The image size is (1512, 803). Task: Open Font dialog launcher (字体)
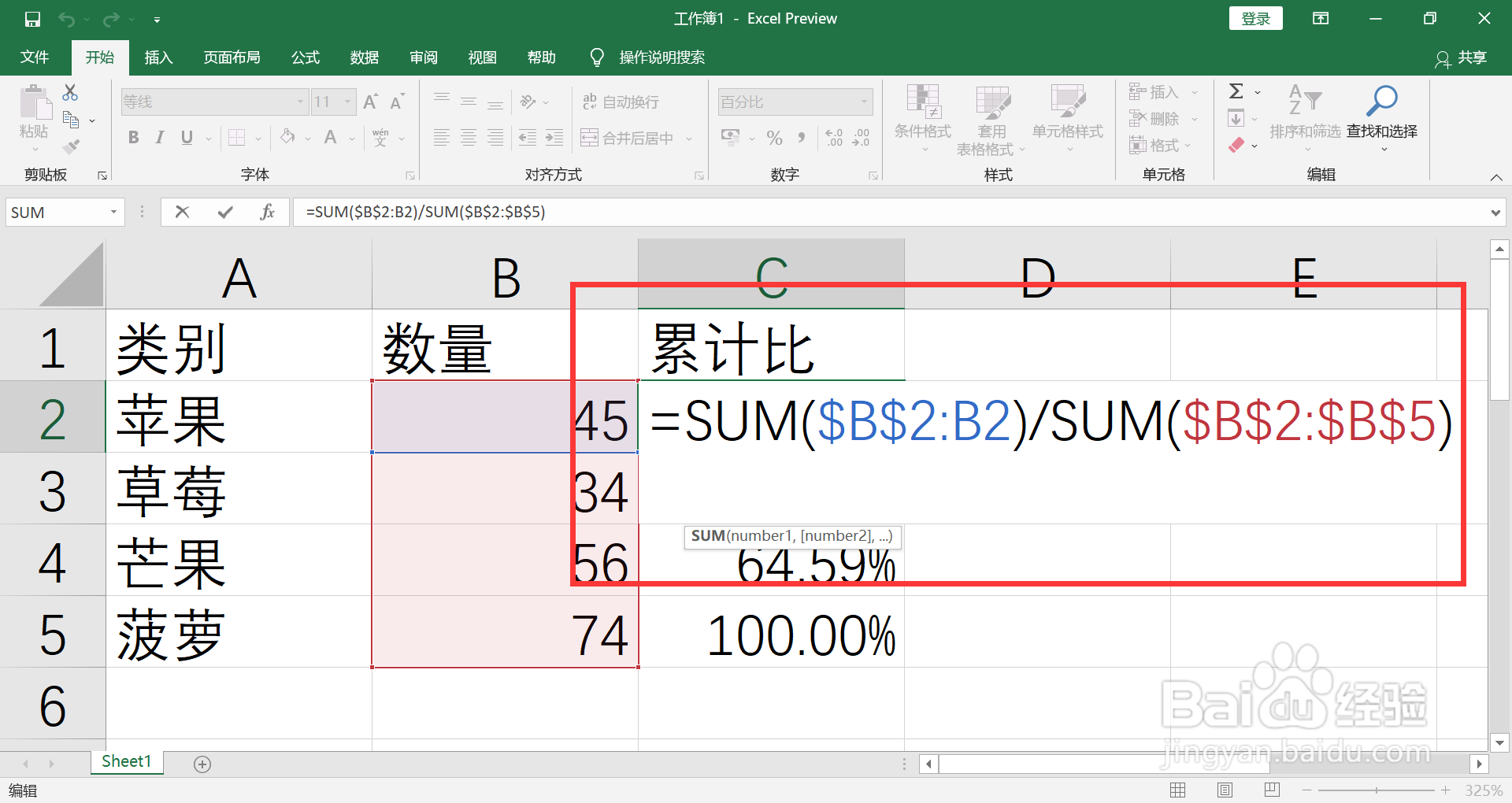coord(410,176)
